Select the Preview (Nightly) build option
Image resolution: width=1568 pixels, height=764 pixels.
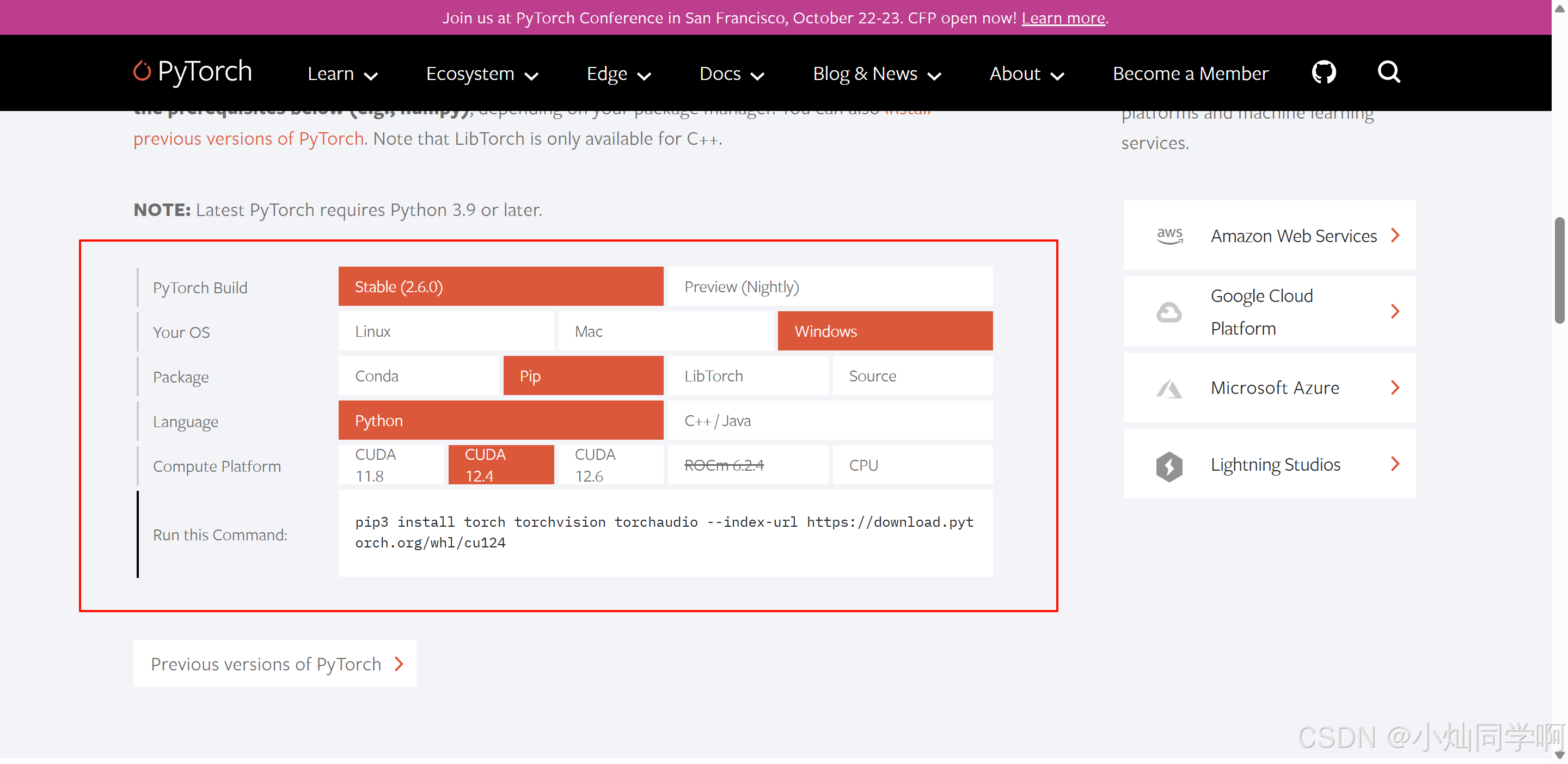pos(830,287)
